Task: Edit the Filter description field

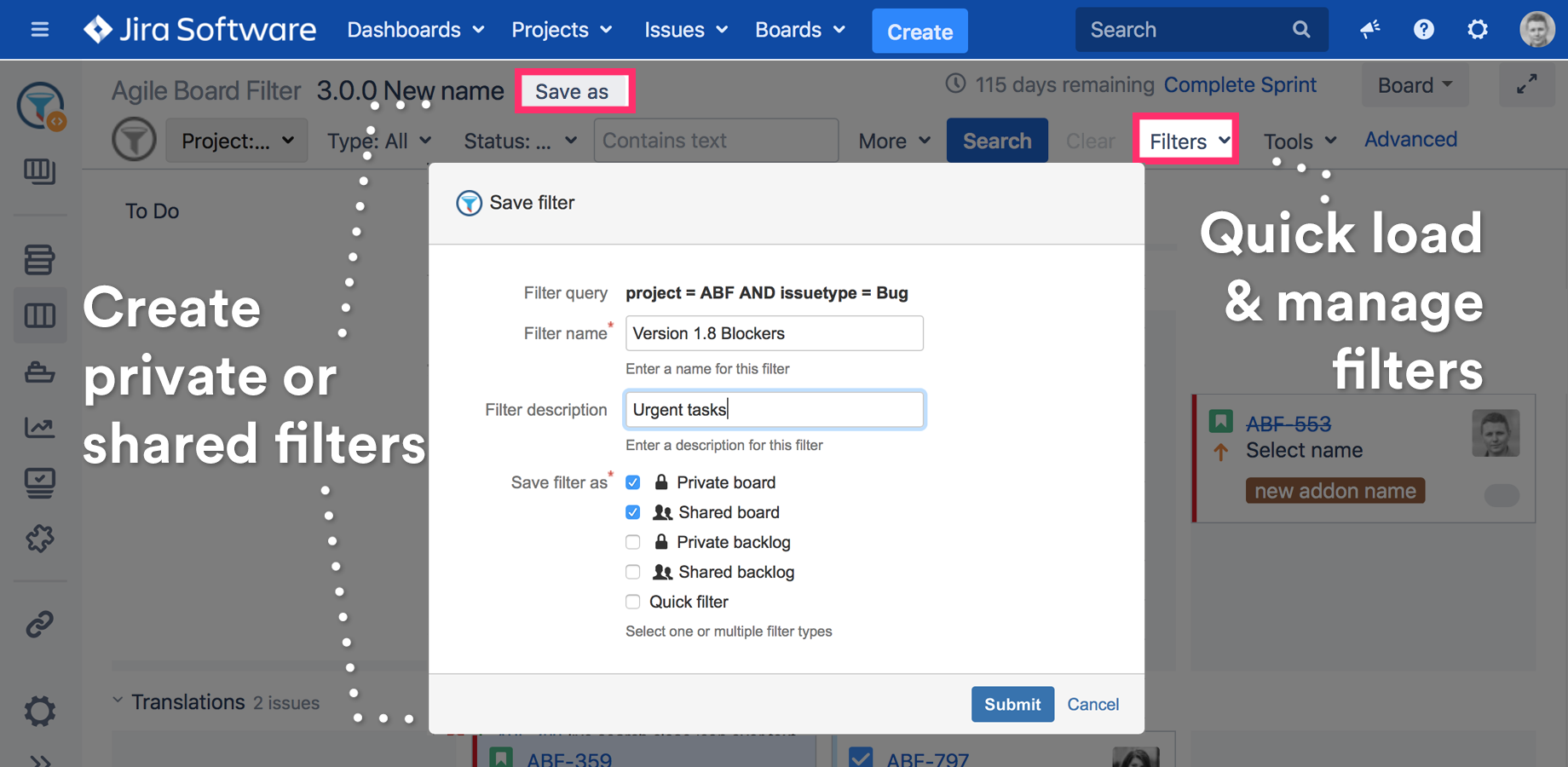Action: click(774, 409)
